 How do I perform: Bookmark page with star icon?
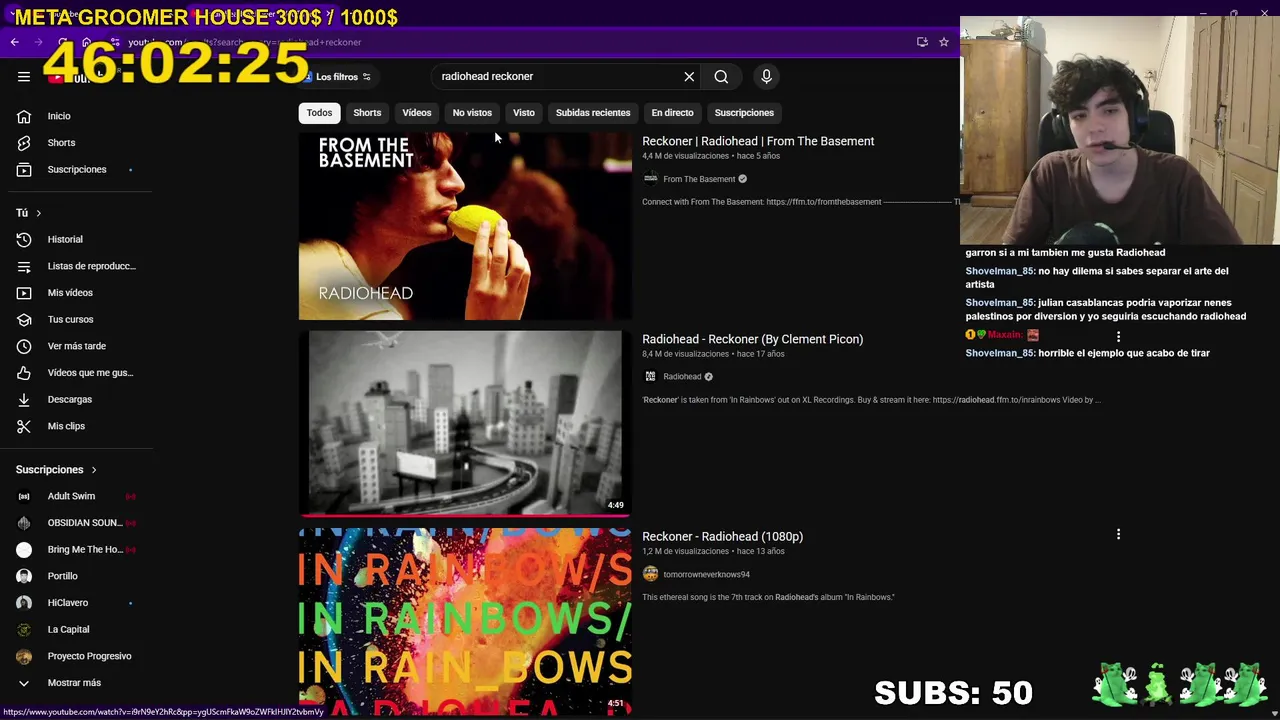point(944,42)
